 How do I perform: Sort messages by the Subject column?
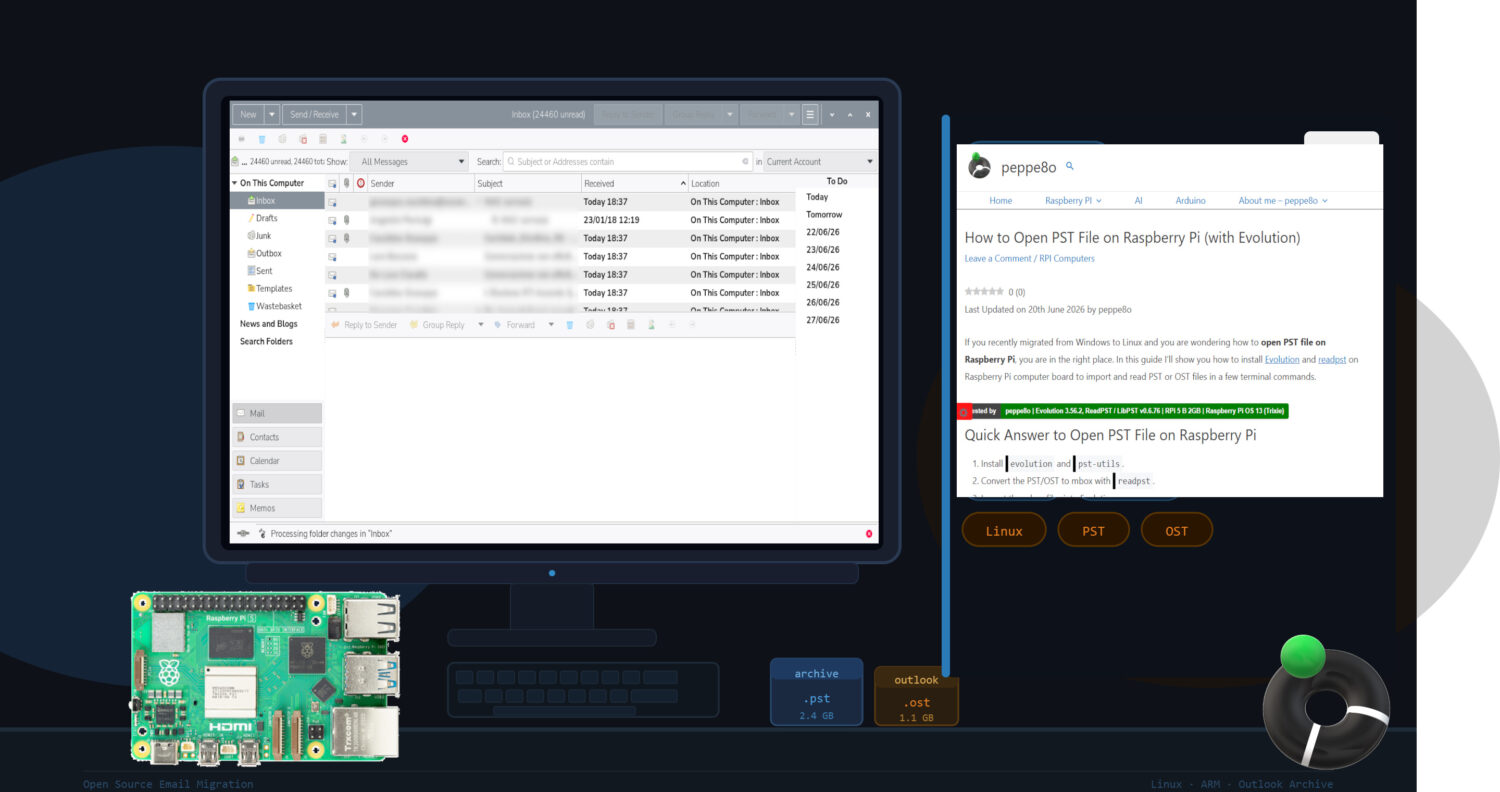point(527,184)
